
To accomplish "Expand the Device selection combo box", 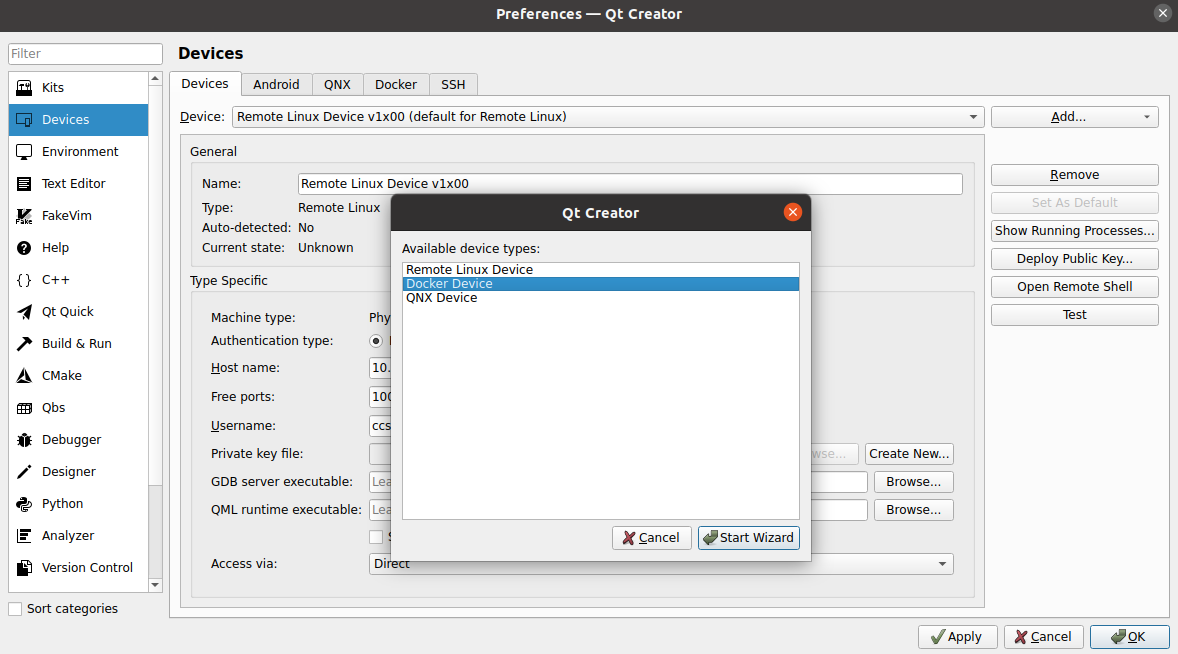I will 608,117.
